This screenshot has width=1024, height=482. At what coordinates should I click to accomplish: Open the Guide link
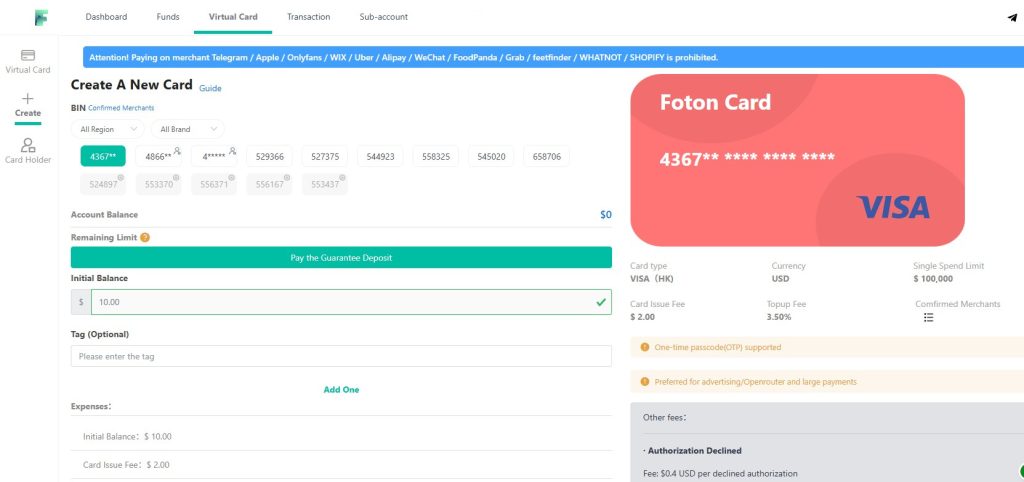click(210, 88)
